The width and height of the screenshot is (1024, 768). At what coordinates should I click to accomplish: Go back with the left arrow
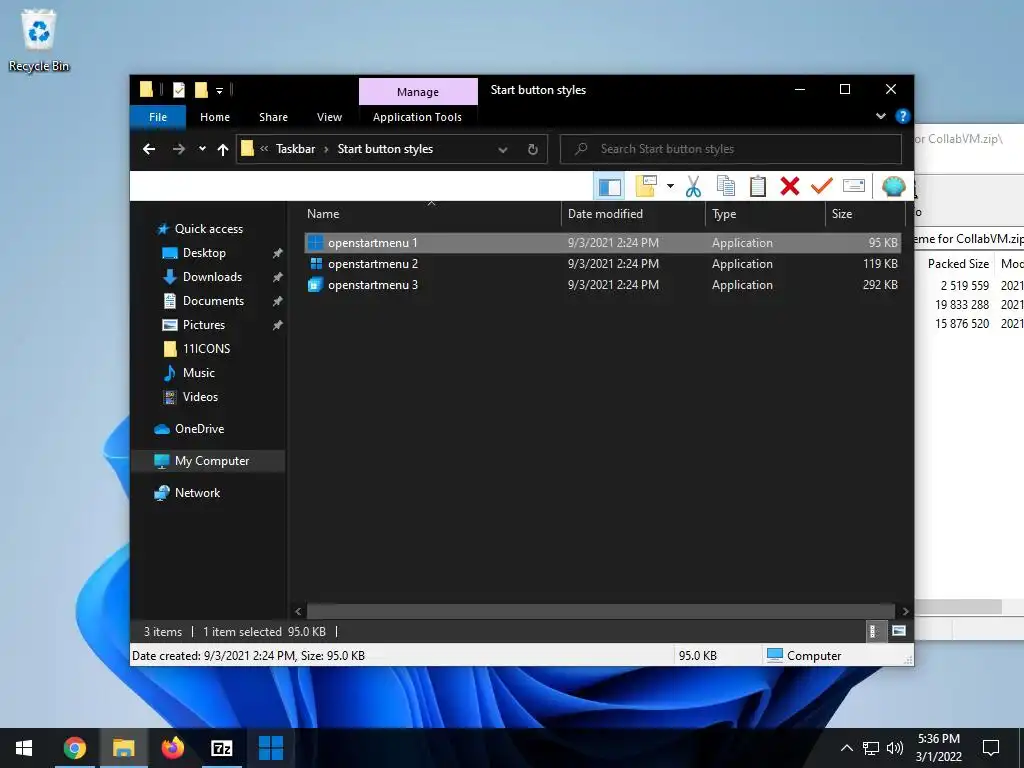pos(149,149)
